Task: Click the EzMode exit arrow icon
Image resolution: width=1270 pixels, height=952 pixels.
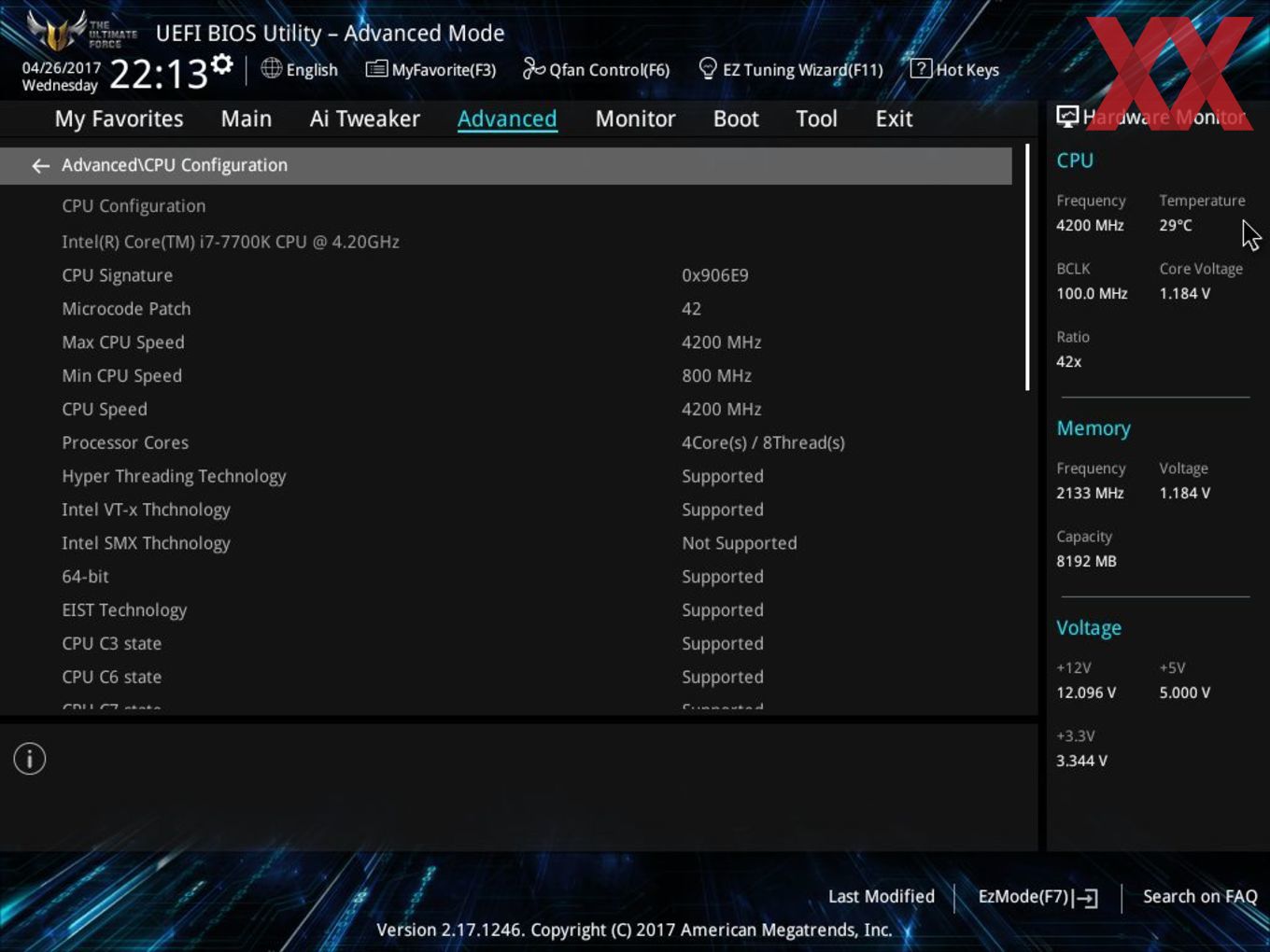Action: (x=1085, y=898)
